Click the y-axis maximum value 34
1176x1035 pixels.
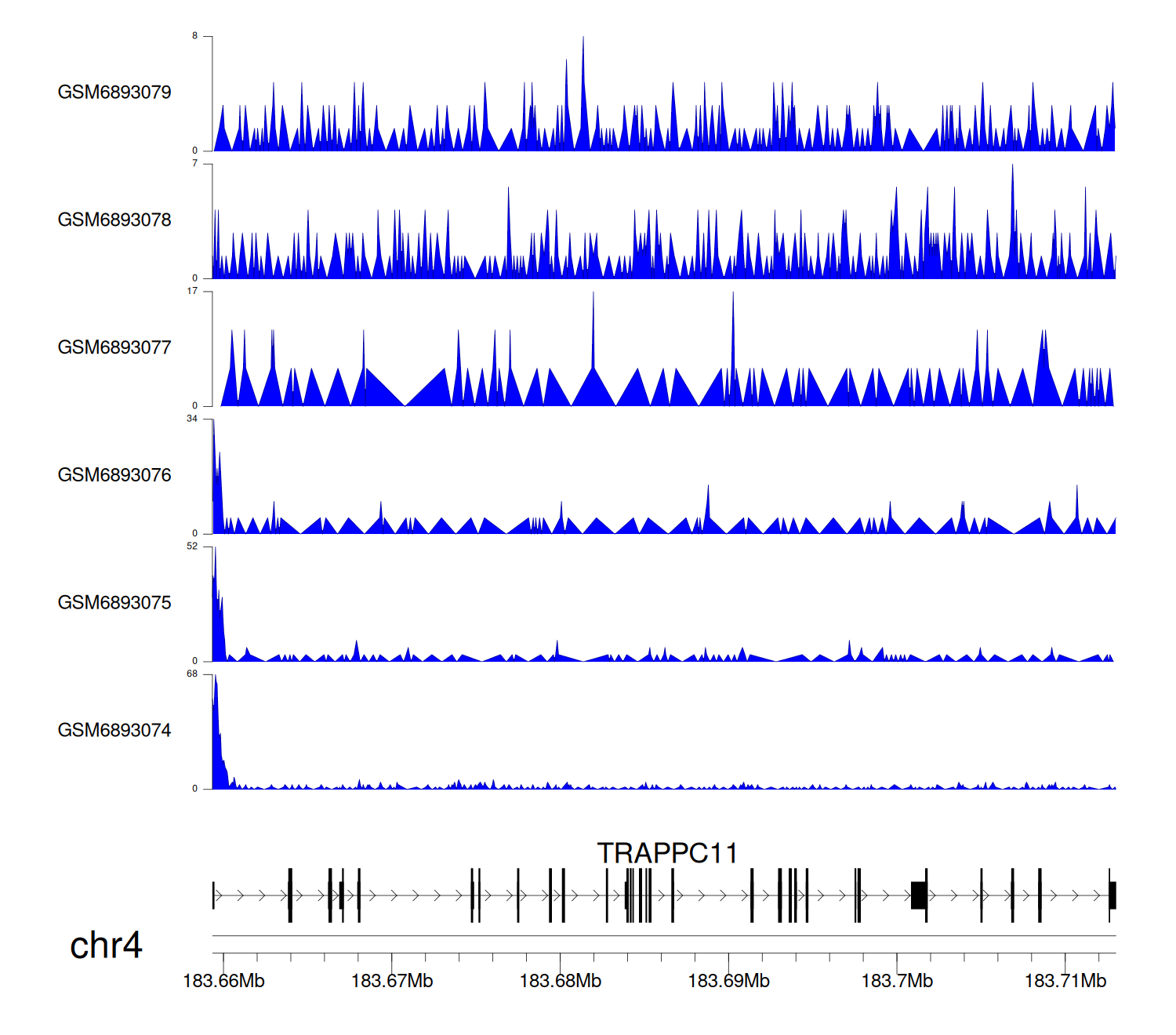click(192, 419)
